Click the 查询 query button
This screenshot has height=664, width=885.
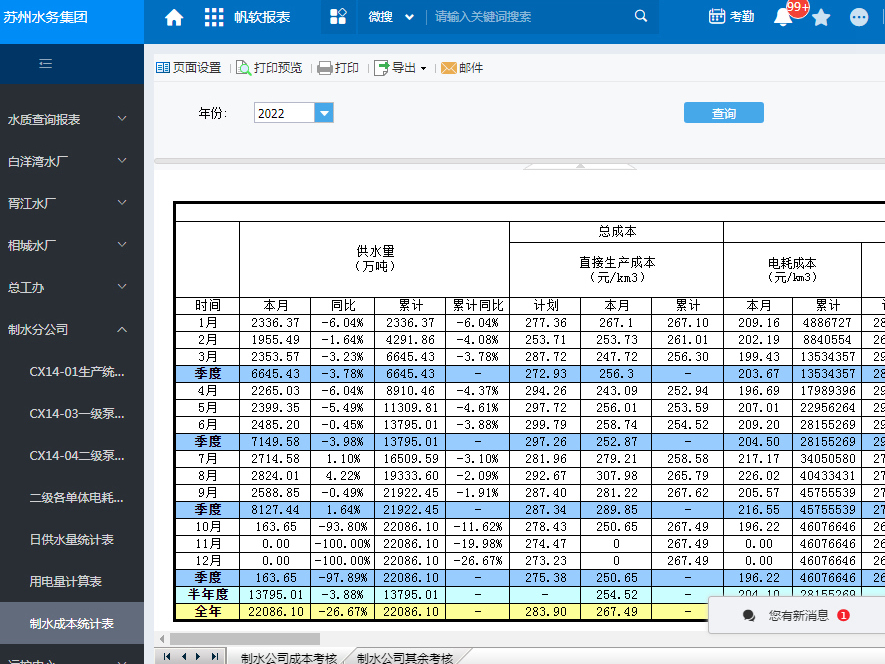tap(723, 113)
